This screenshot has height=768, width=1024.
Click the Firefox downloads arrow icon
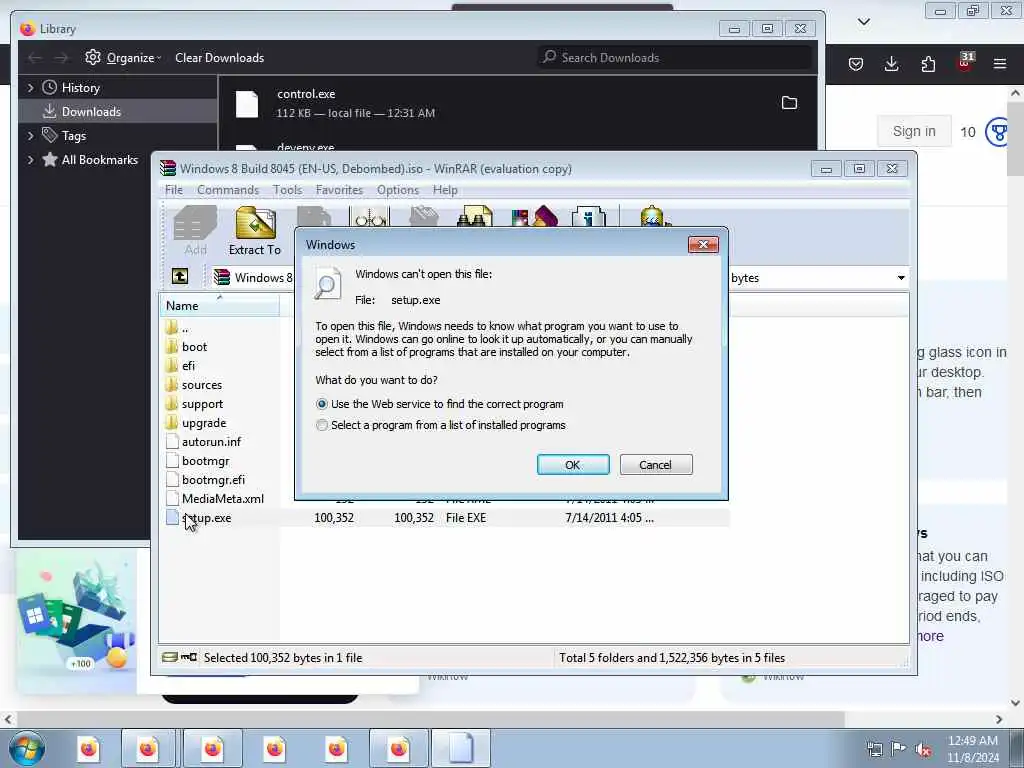[891, 64]
